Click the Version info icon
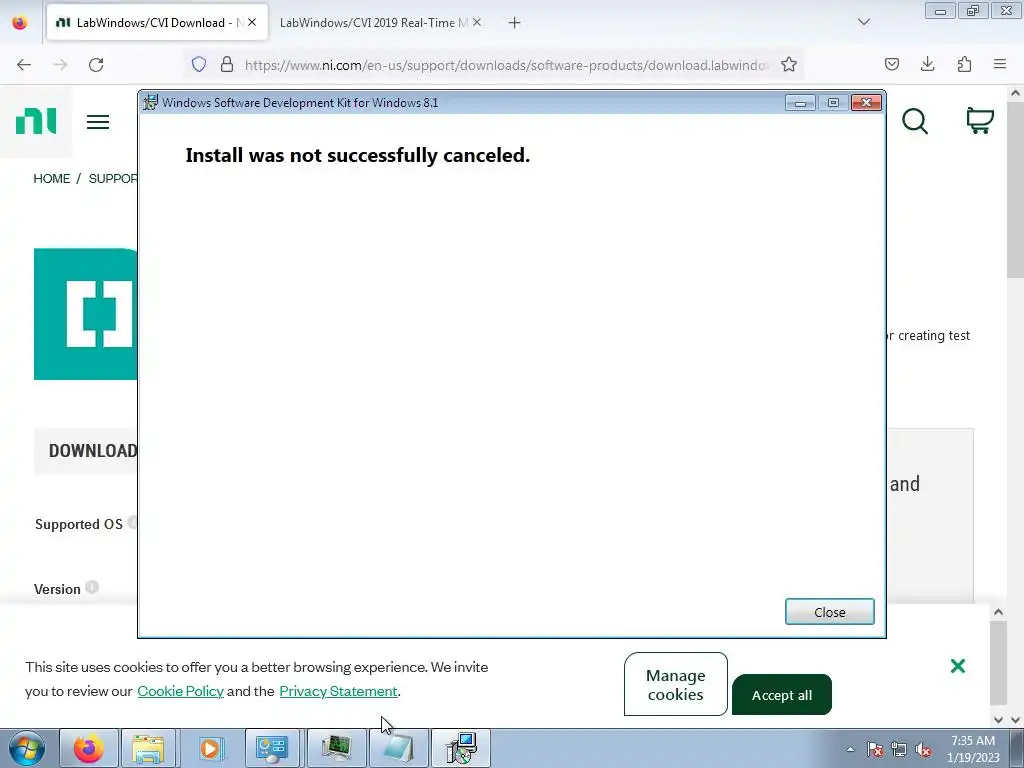1024x768 pixels. click(x=92, y=587)
